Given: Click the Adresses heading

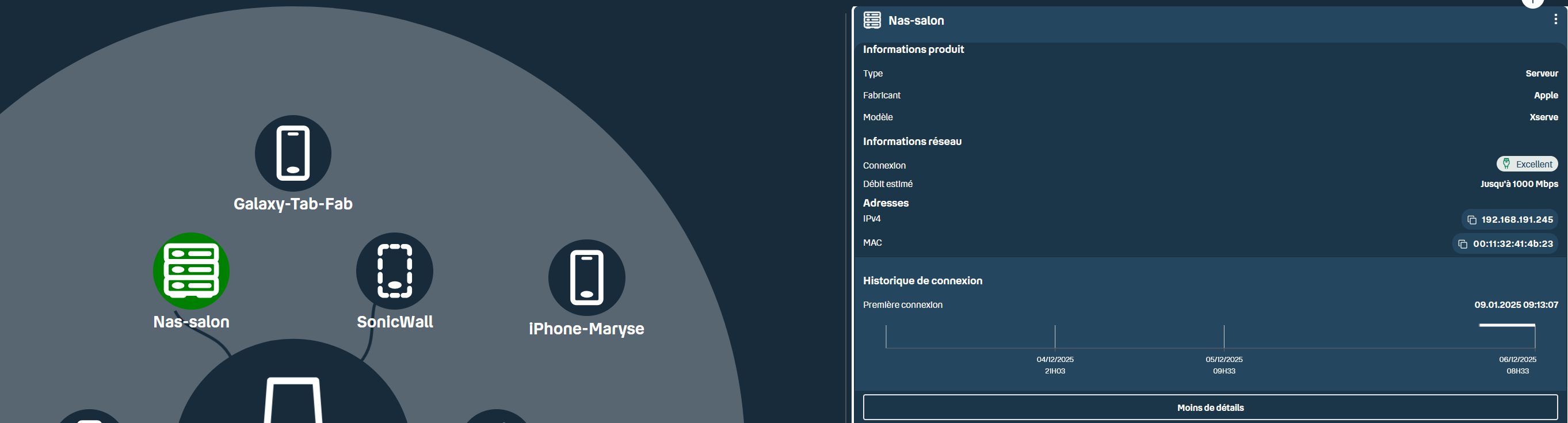Looking at the screenshot, I should coord(886,203).
